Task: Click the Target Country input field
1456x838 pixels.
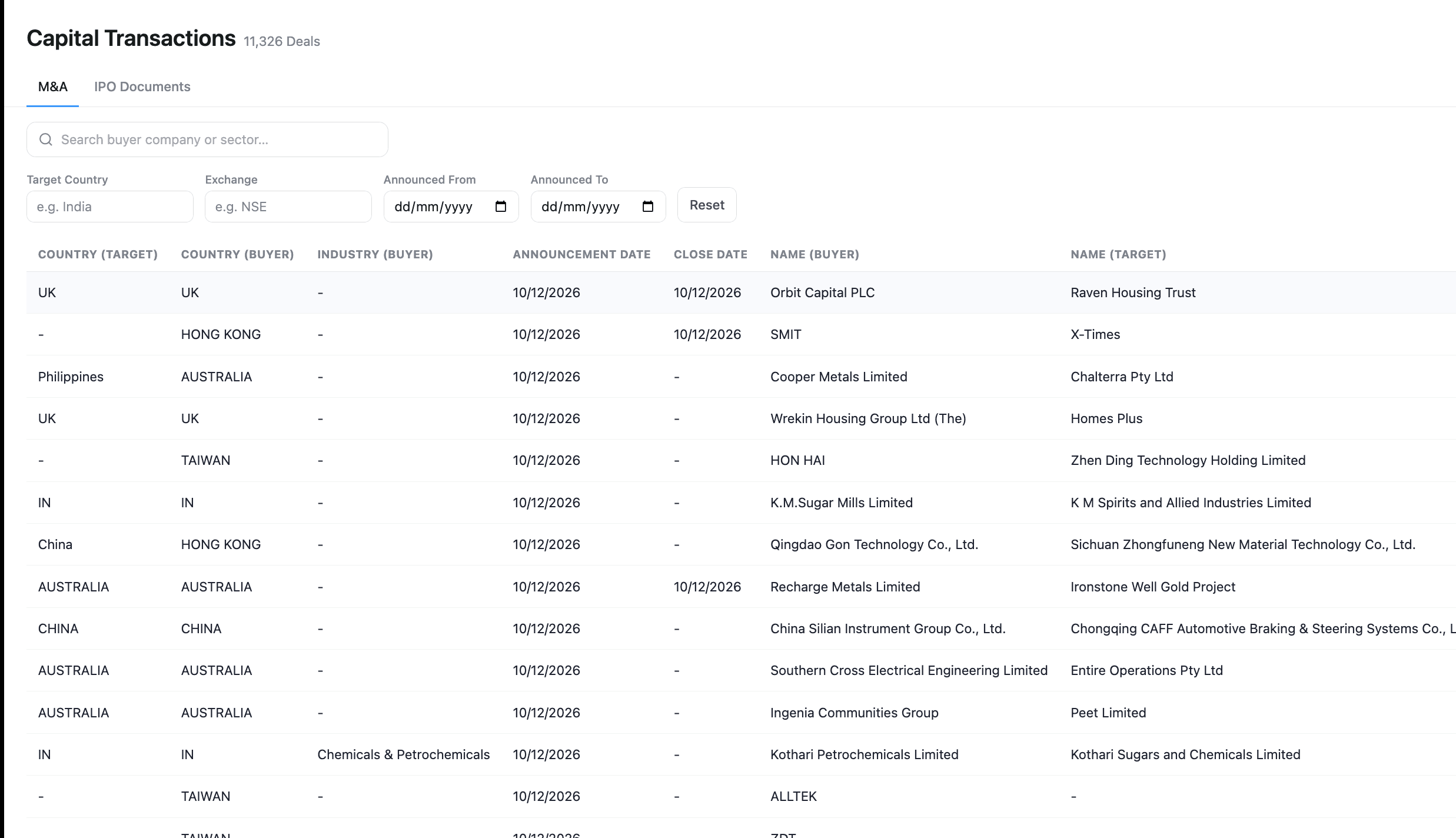Action: point(110,207)
